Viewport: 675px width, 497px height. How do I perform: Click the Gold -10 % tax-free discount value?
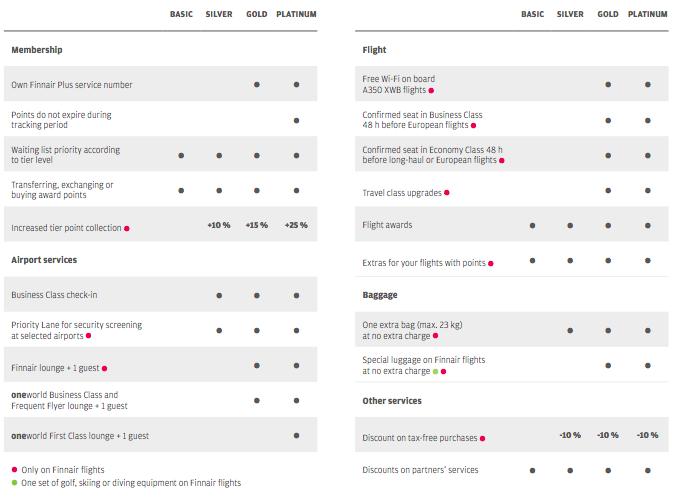[x=608, y=435]
